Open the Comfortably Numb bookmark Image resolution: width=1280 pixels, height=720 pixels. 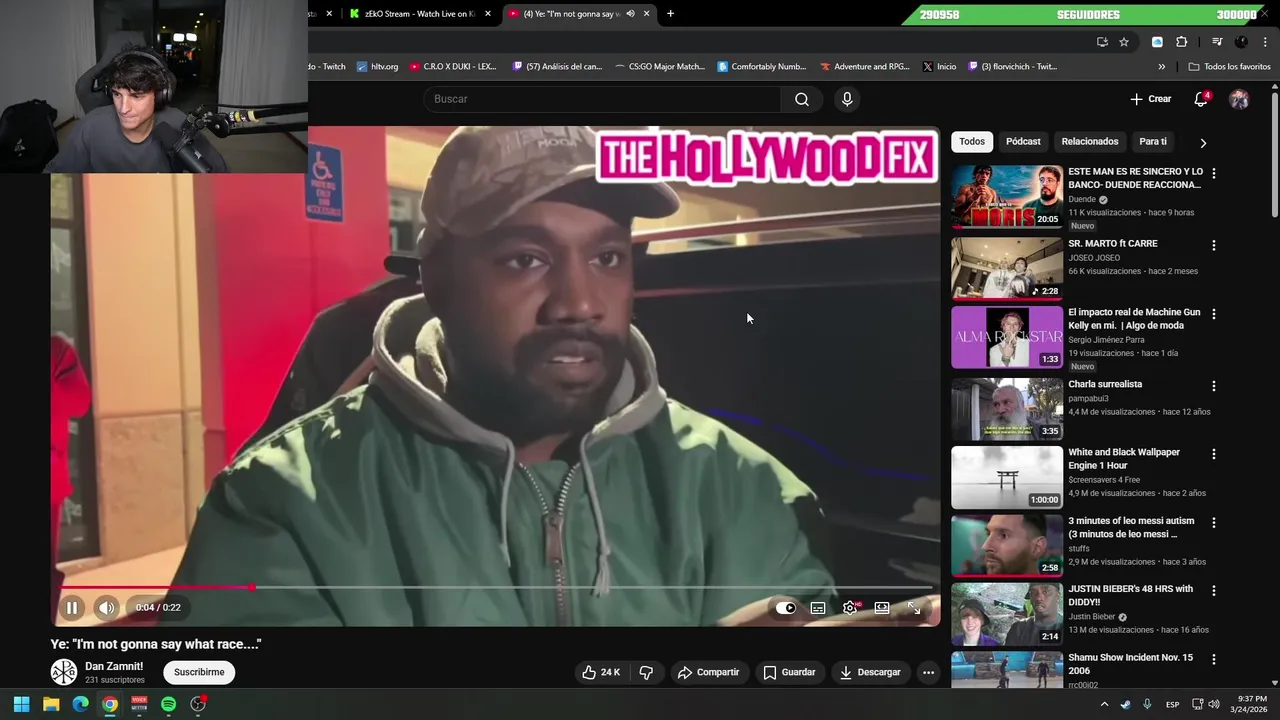[762, 66]
